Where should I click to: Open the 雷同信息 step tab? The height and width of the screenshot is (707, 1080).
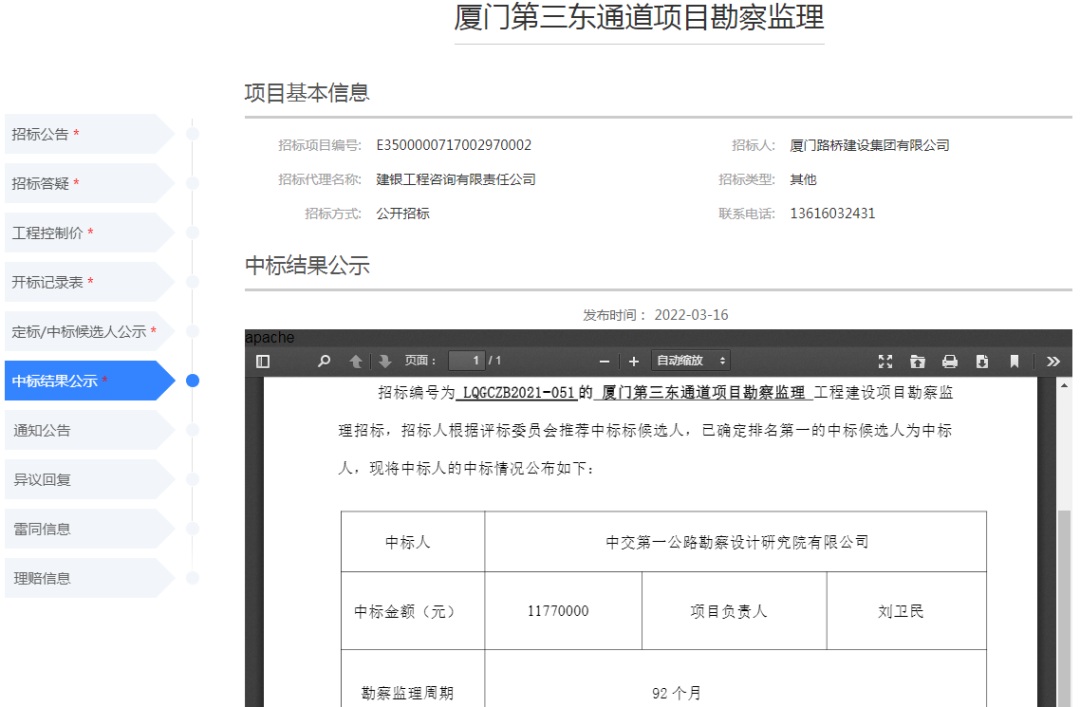pos(90,529)
